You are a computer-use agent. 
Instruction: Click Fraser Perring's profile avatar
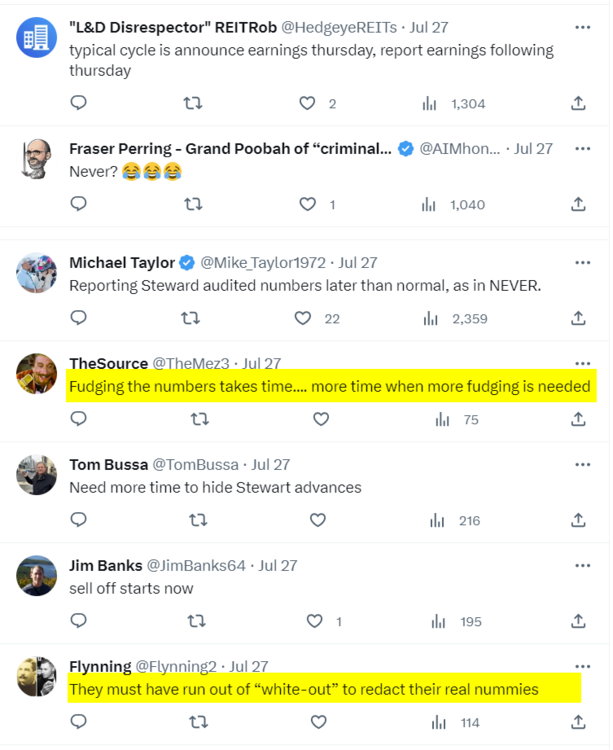coord(37,158)
